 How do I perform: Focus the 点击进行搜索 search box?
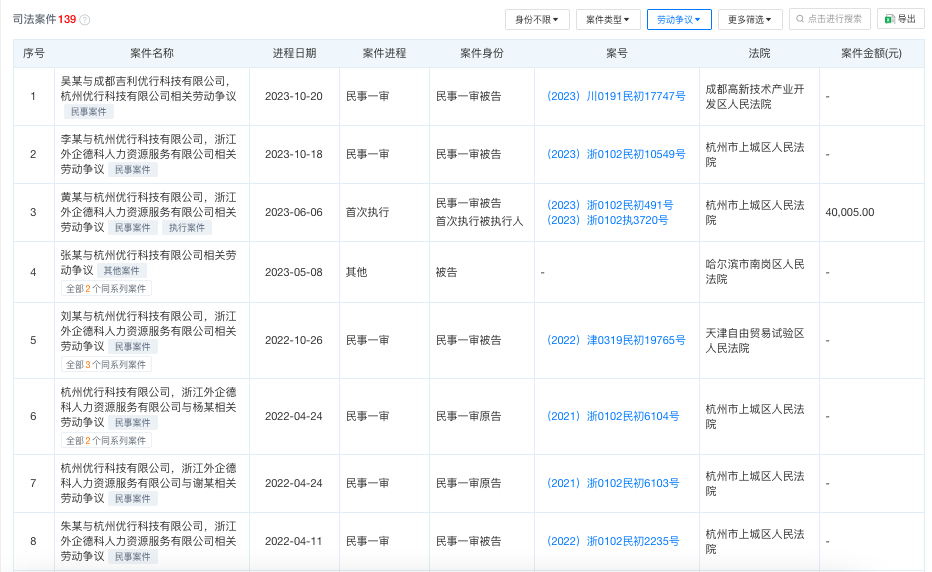pos(830,19)
